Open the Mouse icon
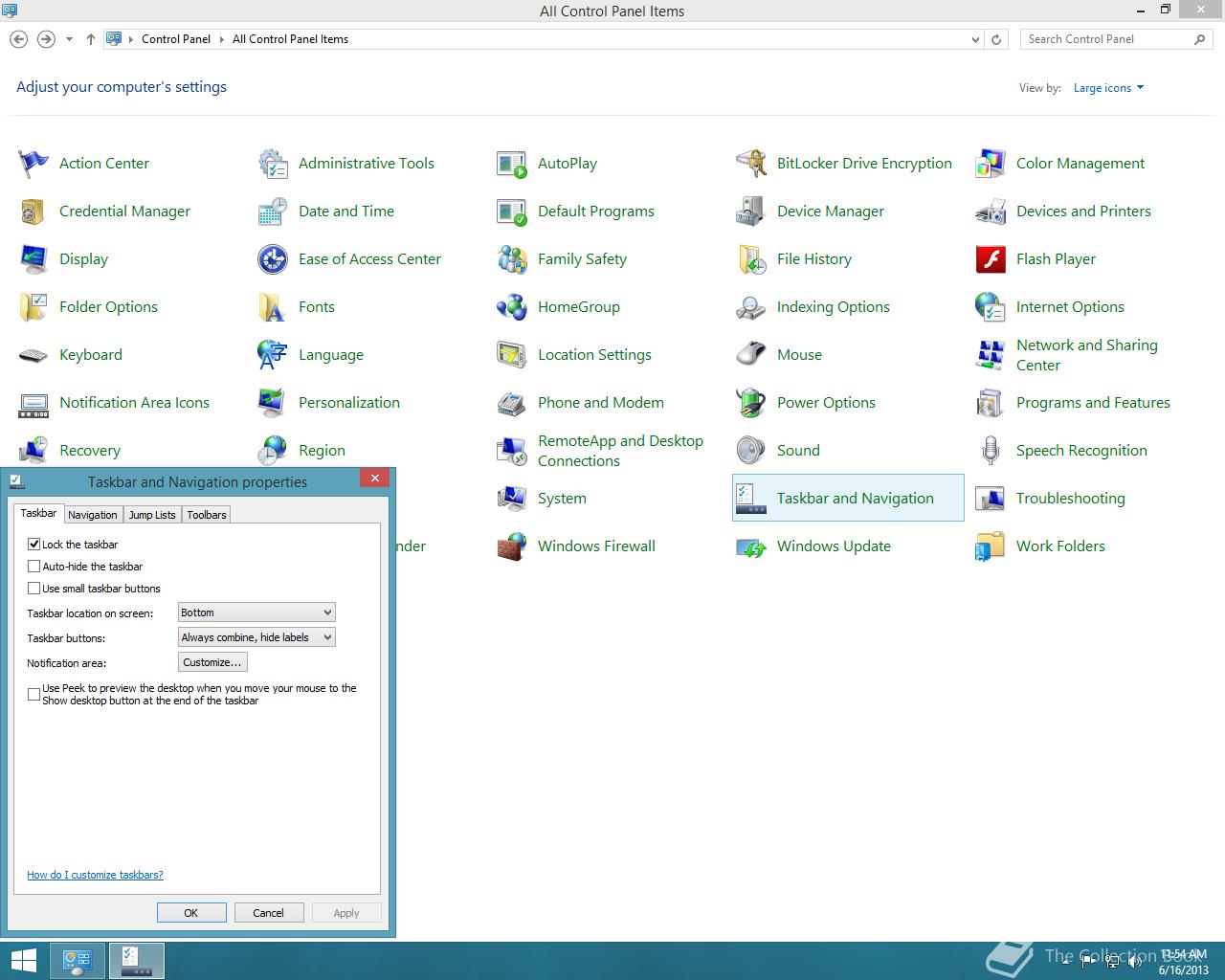Screen dimensions: 1225x980 click(x=751, y=355)
